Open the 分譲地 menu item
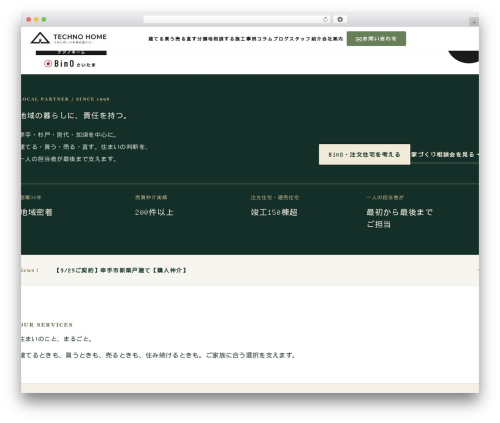The height and width of the screenshot is (423, 500). (204, 39)
